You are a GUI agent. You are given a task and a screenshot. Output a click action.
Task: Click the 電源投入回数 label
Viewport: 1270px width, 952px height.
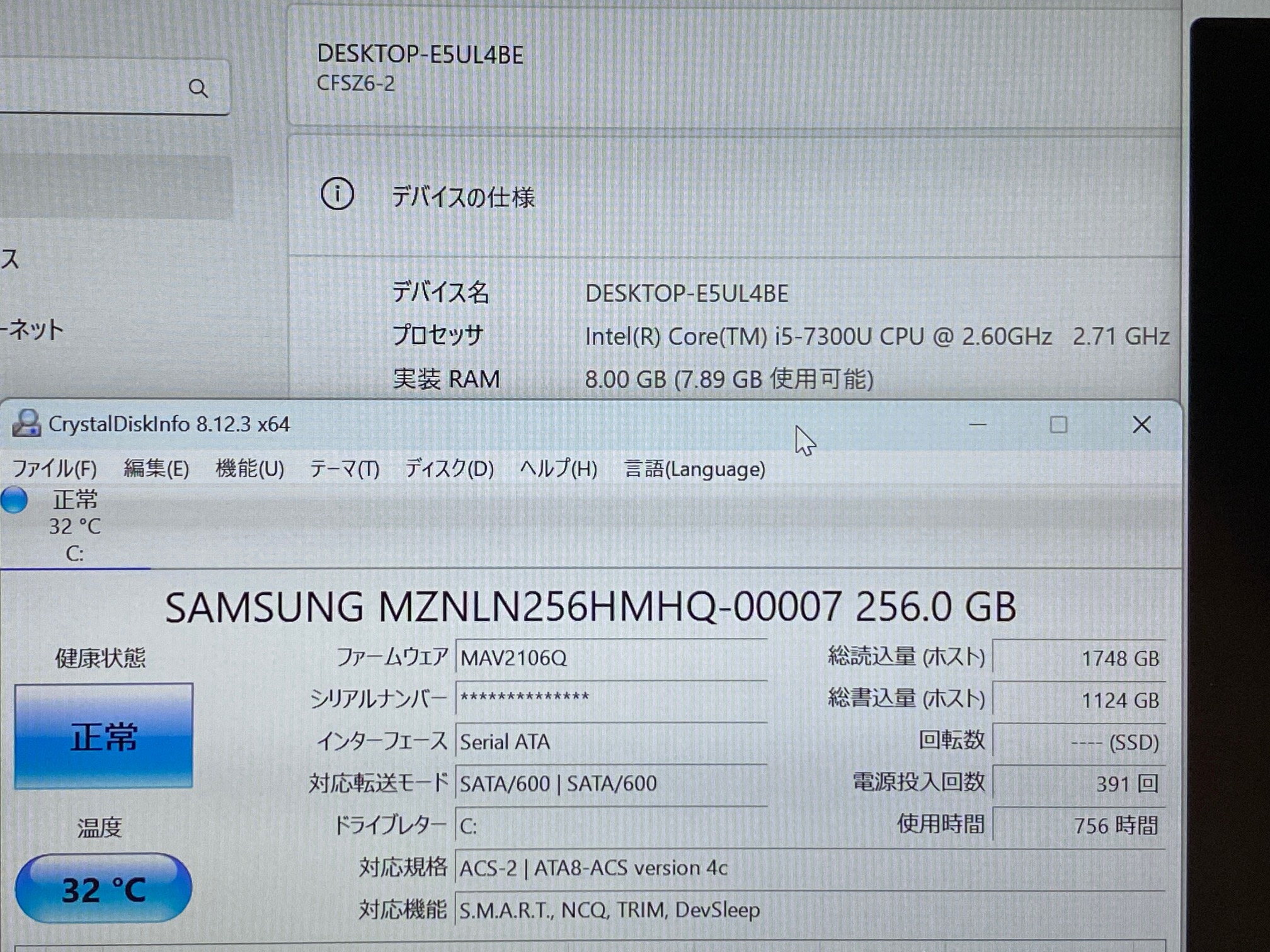918,782
